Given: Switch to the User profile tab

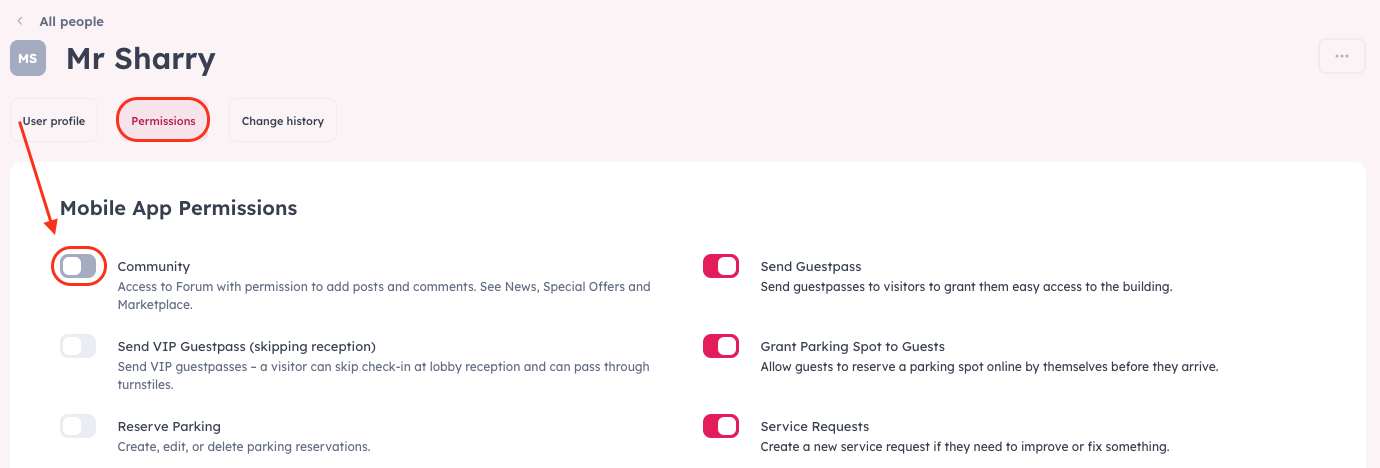Looking at the screenshot, I should [54, 121].
